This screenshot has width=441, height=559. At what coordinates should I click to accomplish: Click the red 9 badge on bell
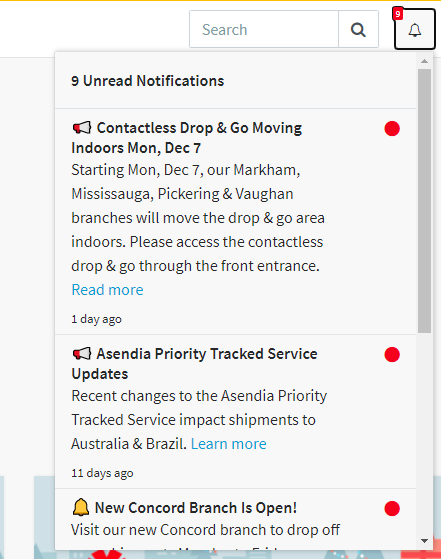coord(398,14)
